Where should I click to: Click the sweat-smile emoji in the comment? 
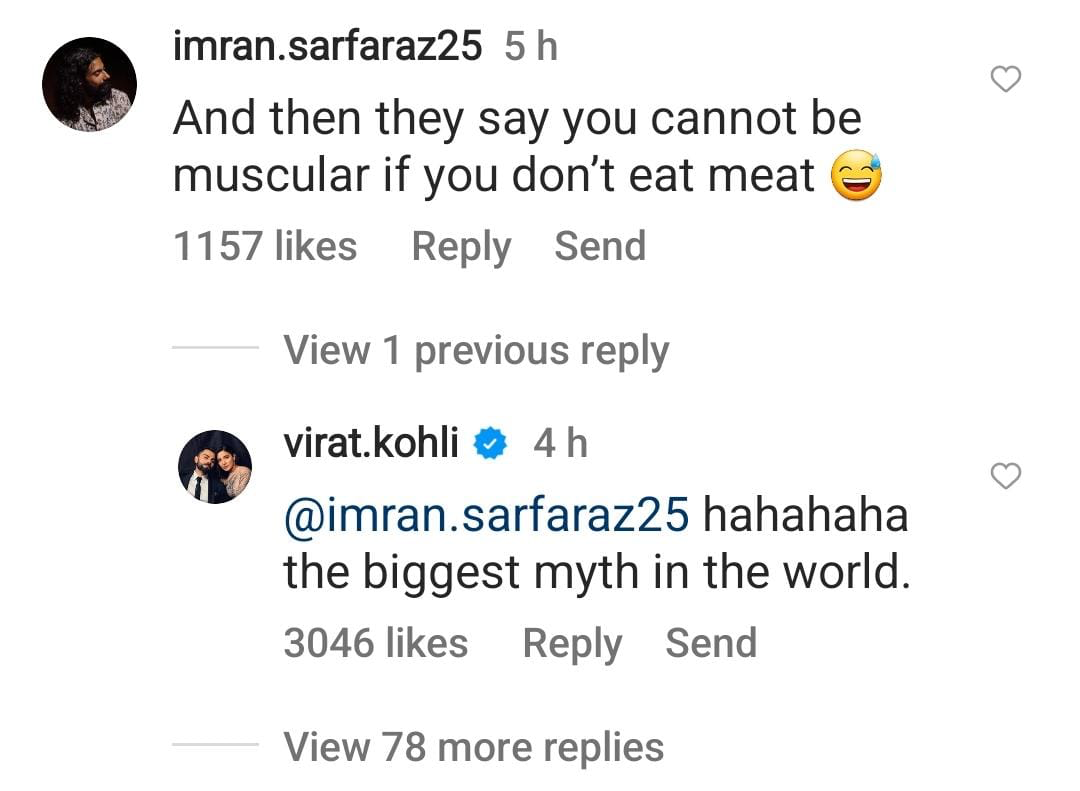(x=857, y=176)
